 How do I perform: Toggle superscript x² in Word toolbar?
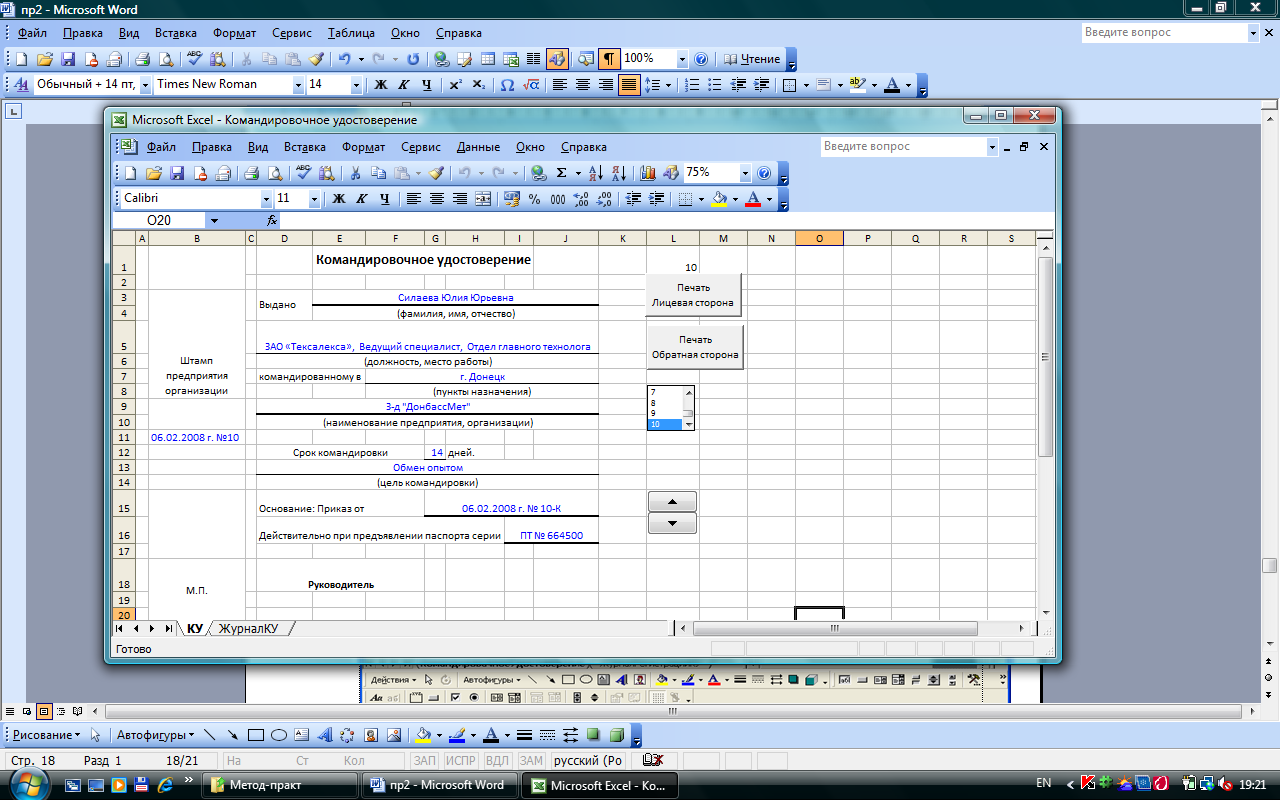click(x=455, y=85)
